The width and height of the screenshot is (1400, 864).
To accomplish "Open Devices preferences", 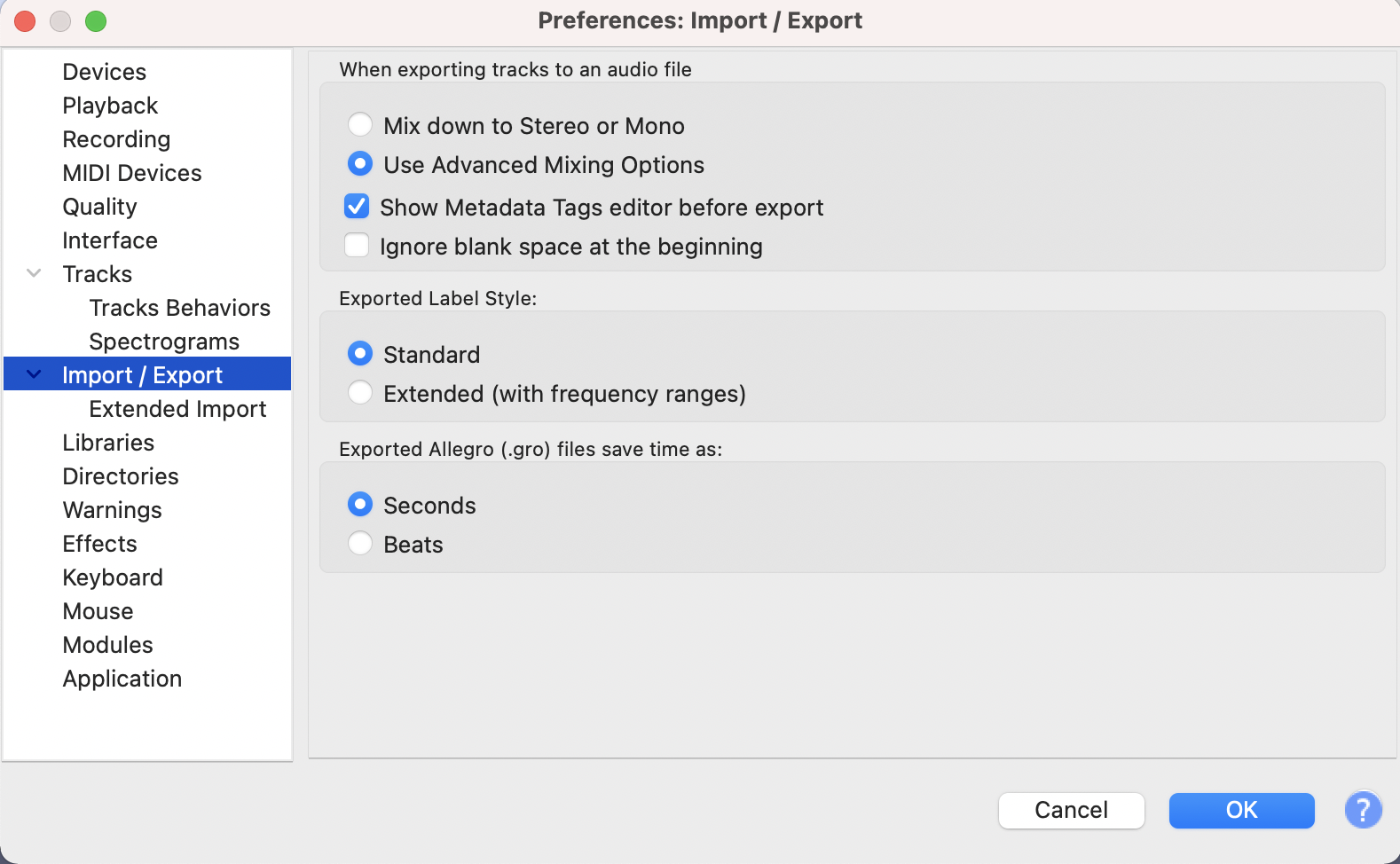I will [x=104, y=72].
